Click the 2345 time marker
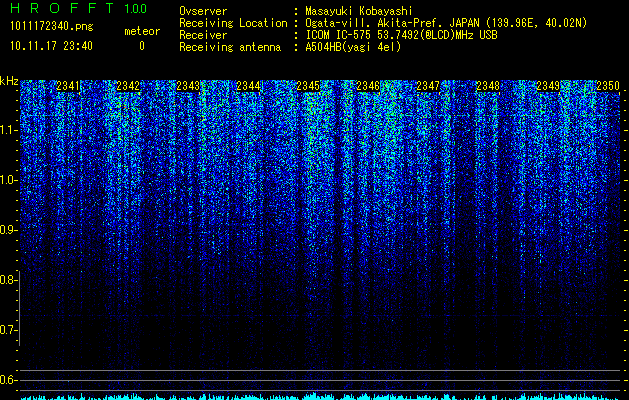 coord(308,86)
